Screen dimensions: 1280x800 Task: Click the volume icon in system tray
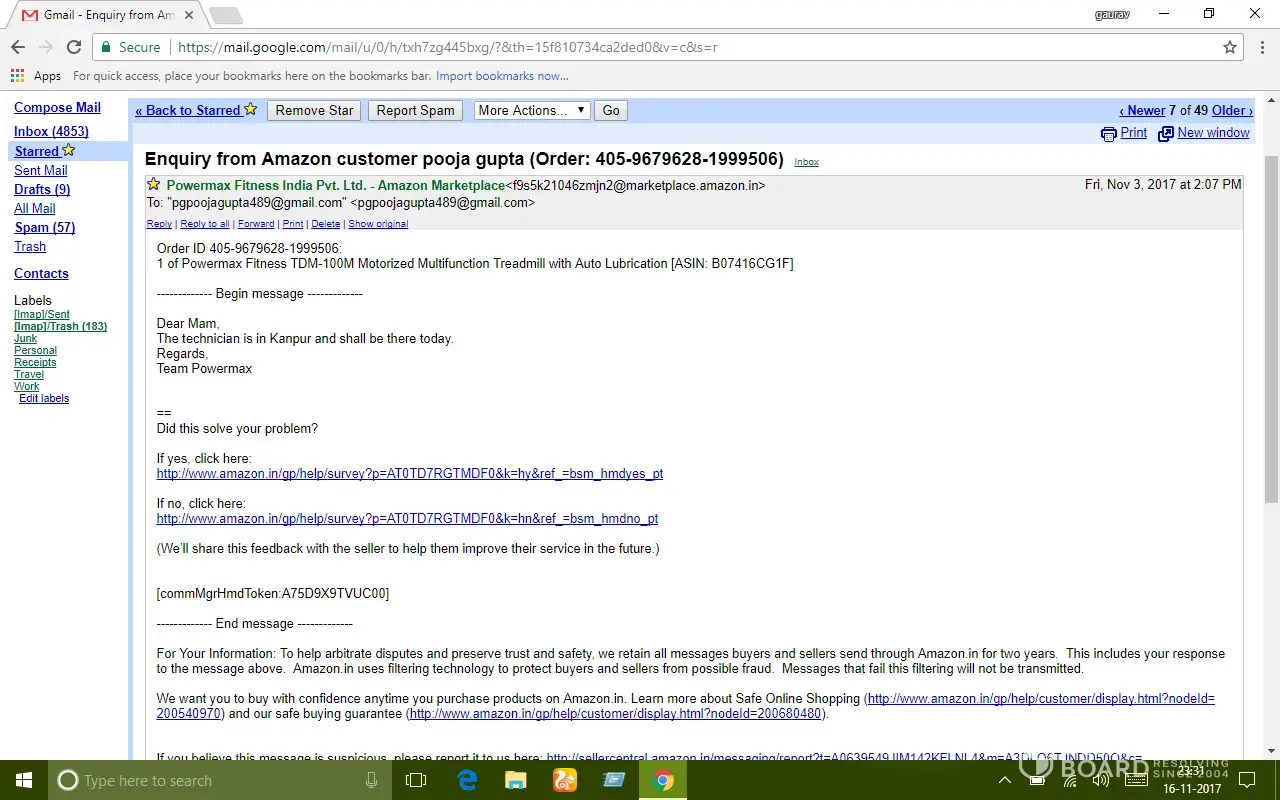[1101, 780]
